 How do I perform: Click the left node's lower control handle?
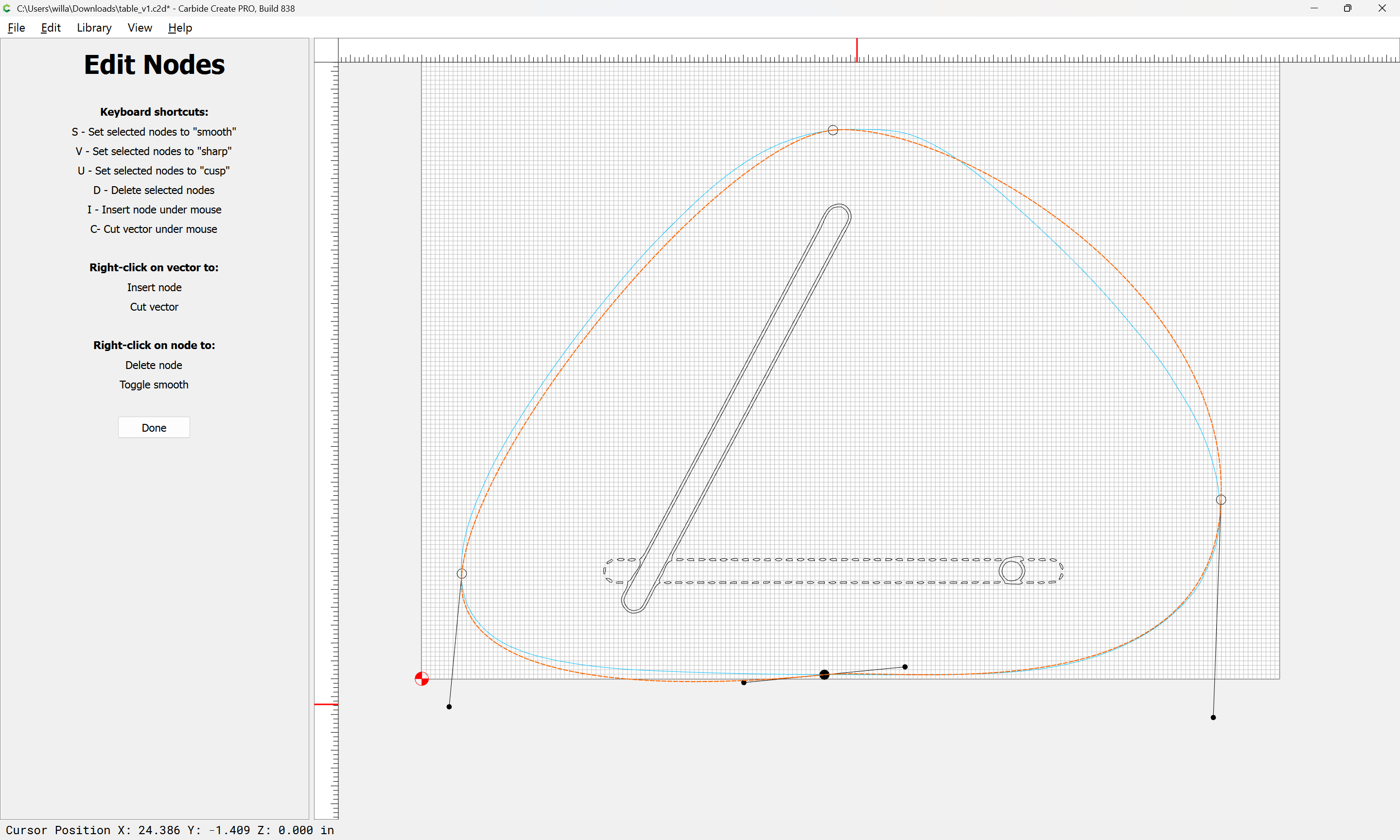click(449, 707)
